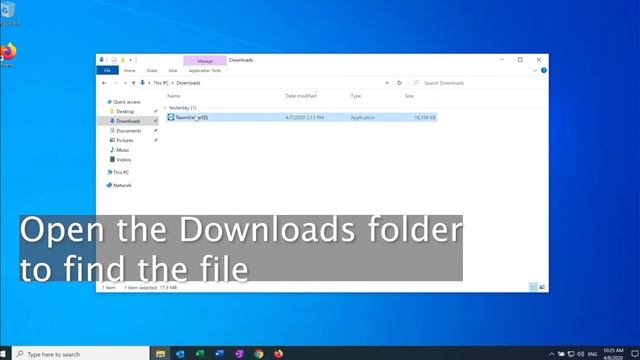Sort by Type column header
640x360 pixels.
coord(356,96)
